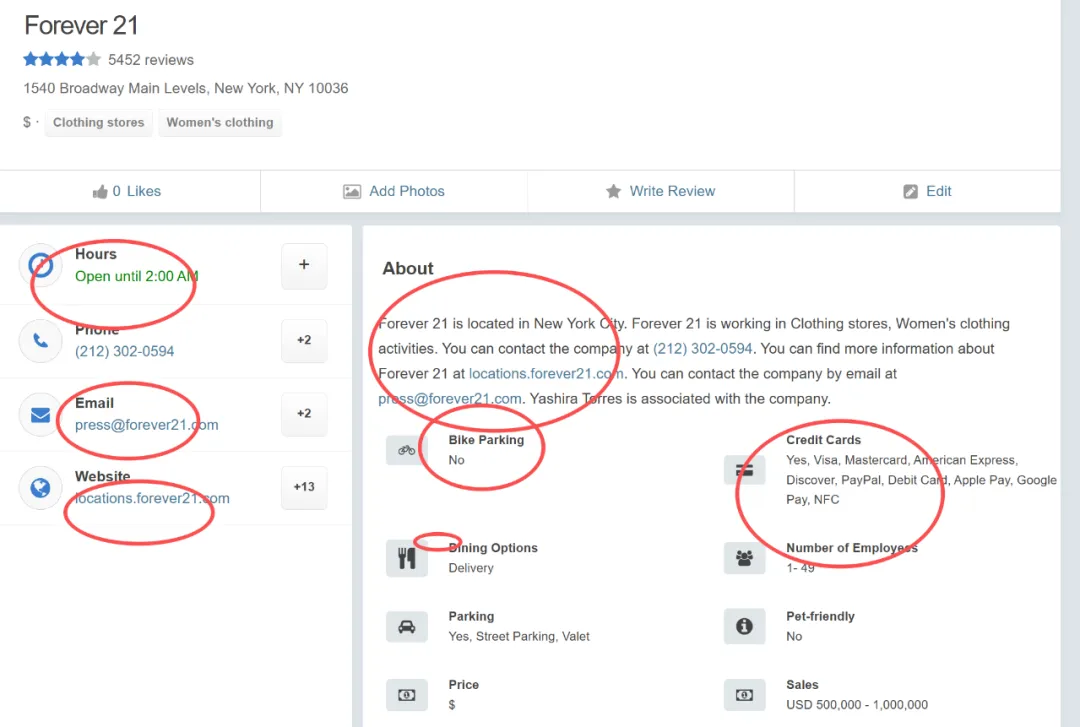1080x727 pixels.
Task: Click the 1540 Broadway address line
Action: [x=186, y=88]
